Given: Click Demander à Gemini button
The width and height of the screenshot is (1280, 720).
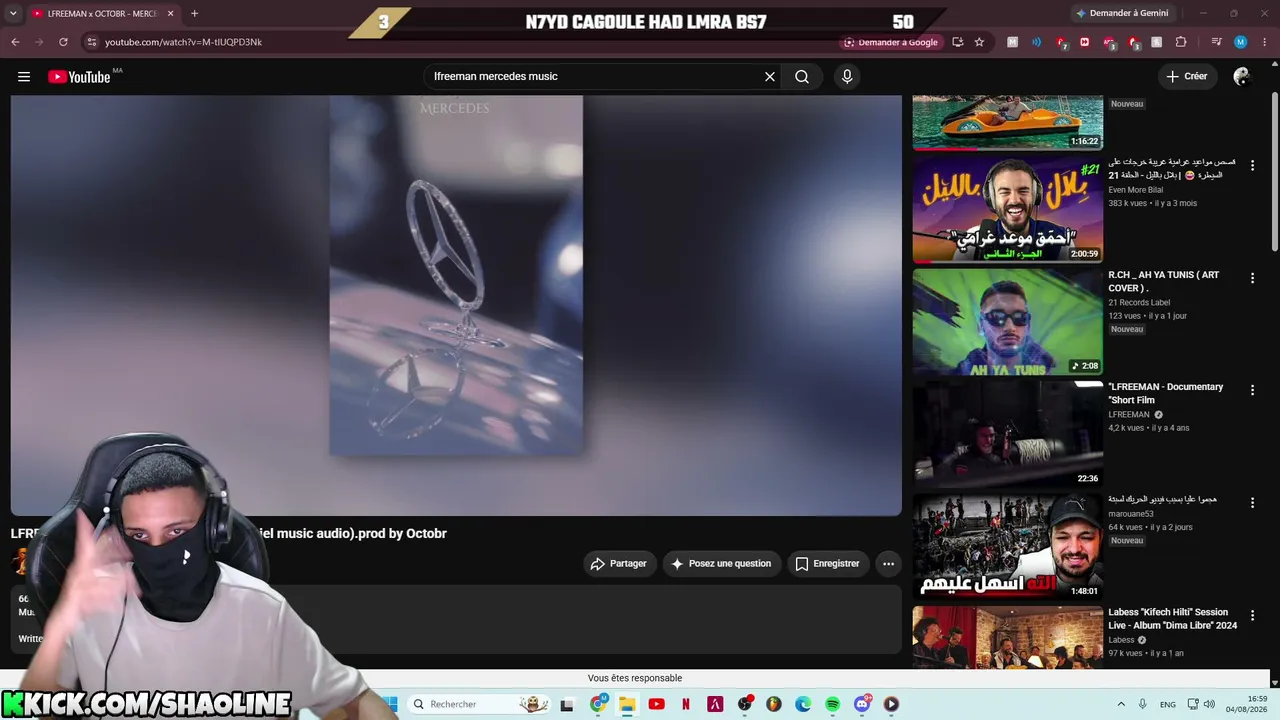Looking at the screenshot, I should tap(1121, 13).
